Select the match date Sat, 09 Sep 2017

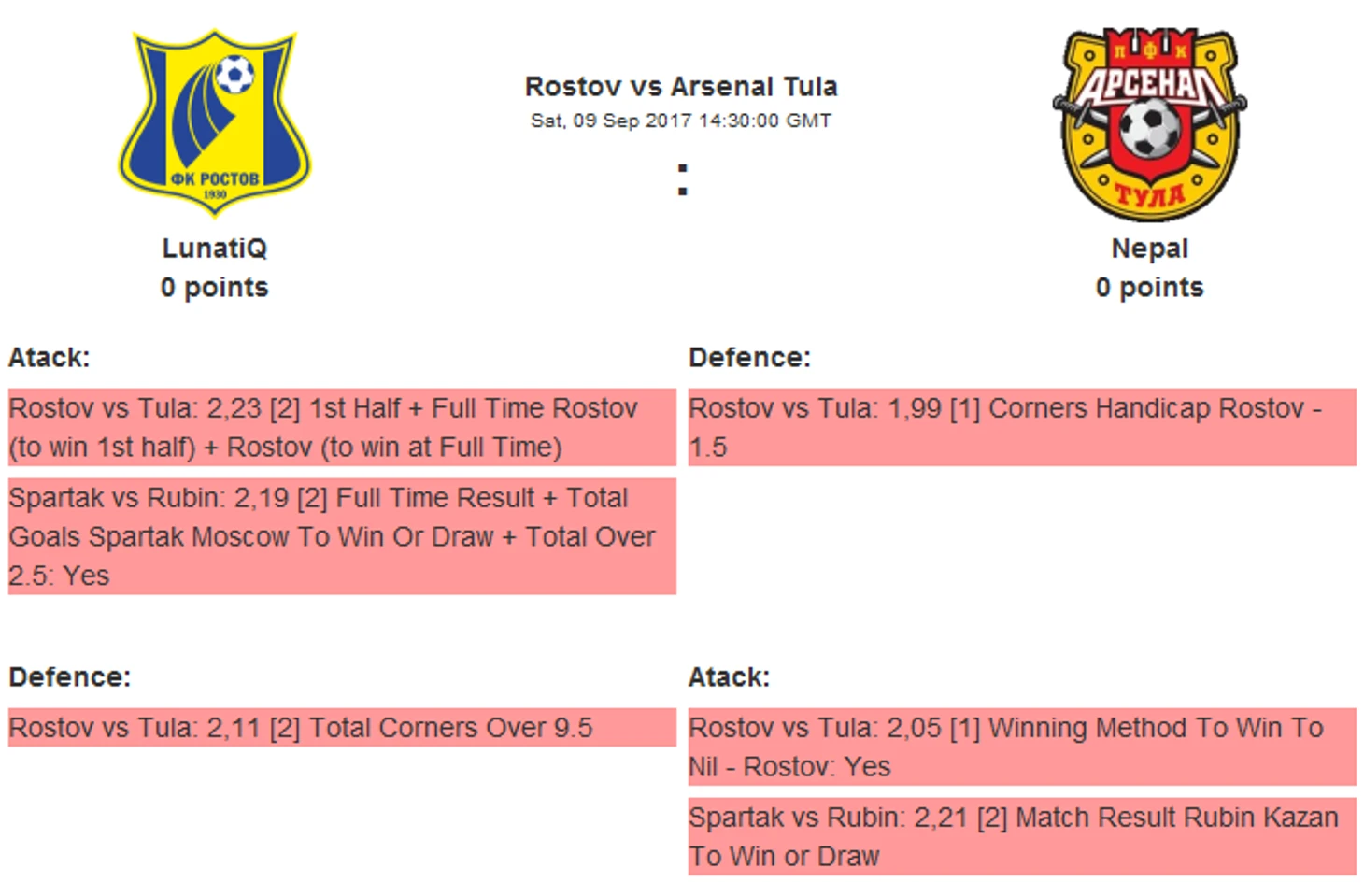pos(611,121)
